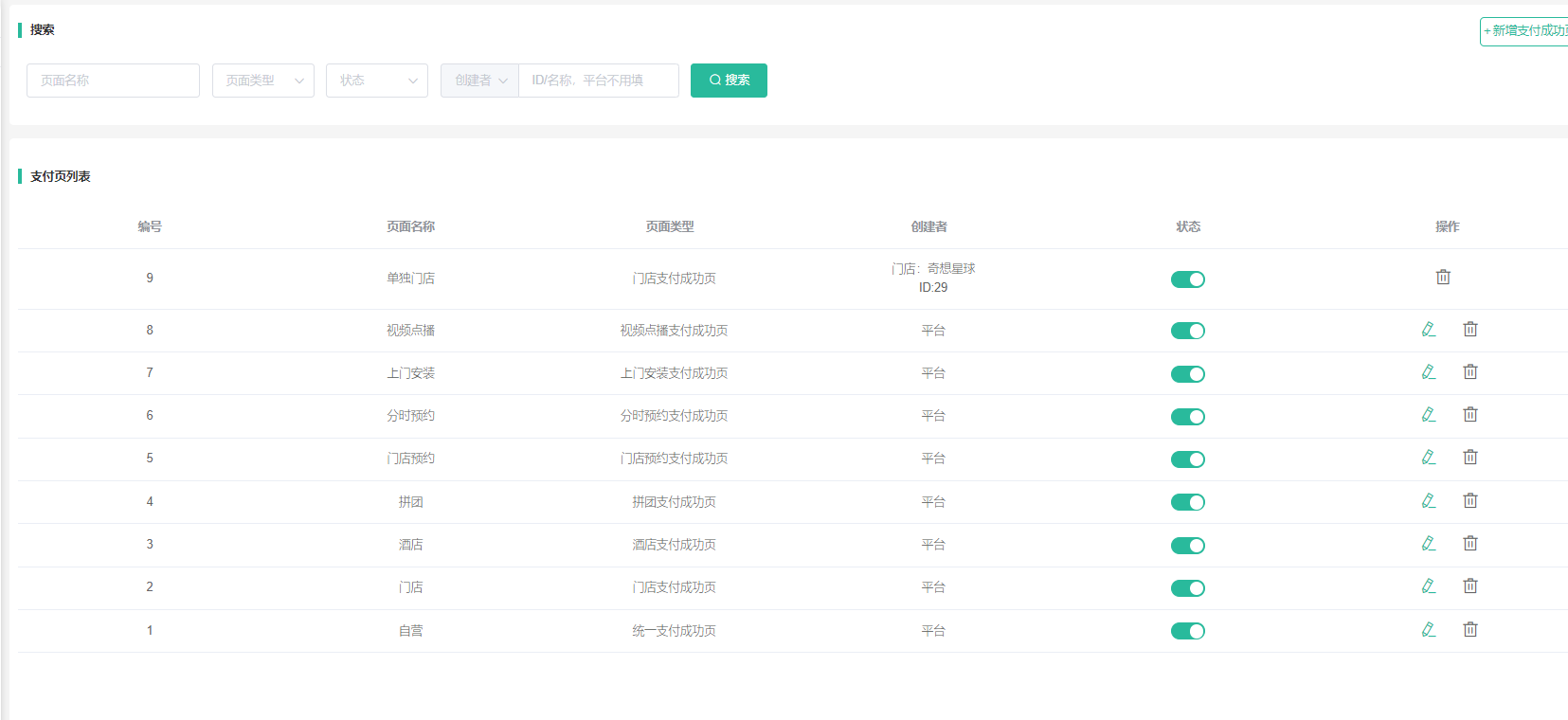1568x720 pixels.
Task: Focus the 页面名称 search input
Action: coord(113,81)
